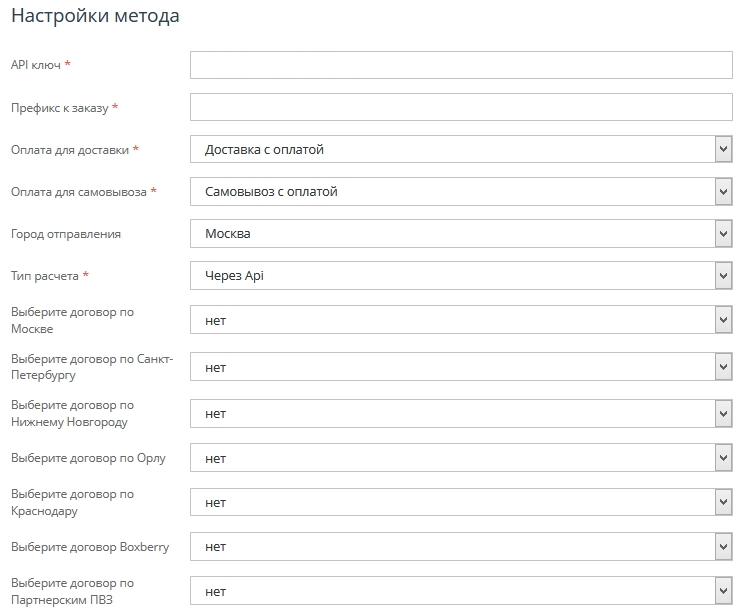
Task: Expand the Оплата для самовывоза dropdown
Action: (x=461, y=191)
